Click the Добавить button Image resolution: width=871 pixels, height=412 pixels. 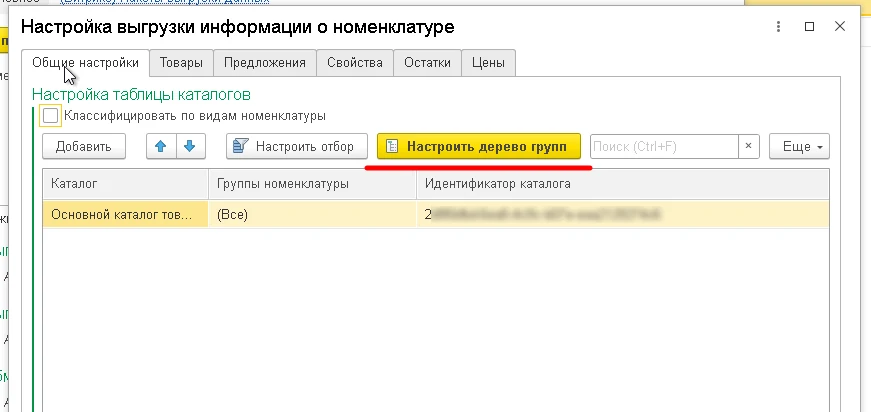click(84, 147)
